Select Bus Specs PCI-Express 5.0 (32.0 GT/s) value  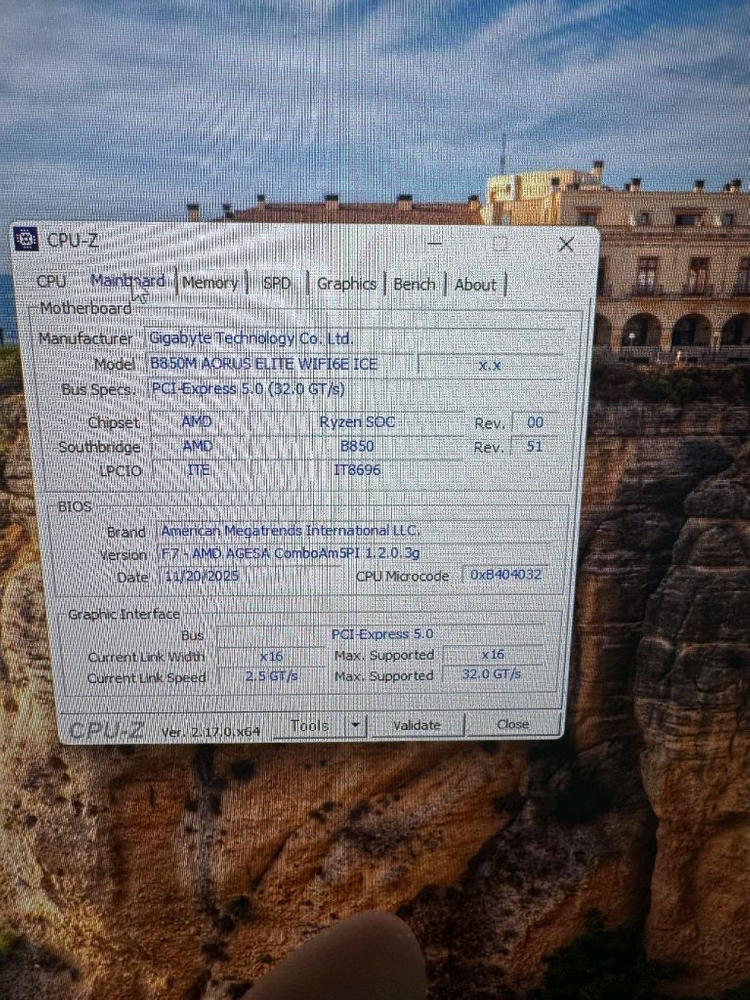point(356,389)
